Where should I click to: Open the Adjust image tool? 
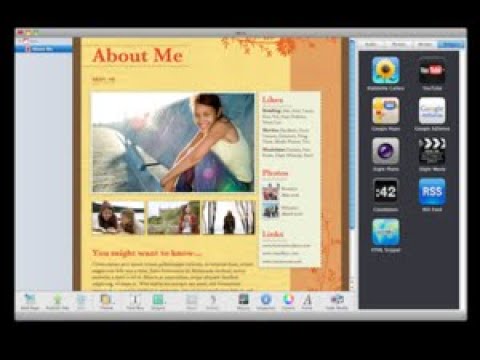tap(243, 302)
